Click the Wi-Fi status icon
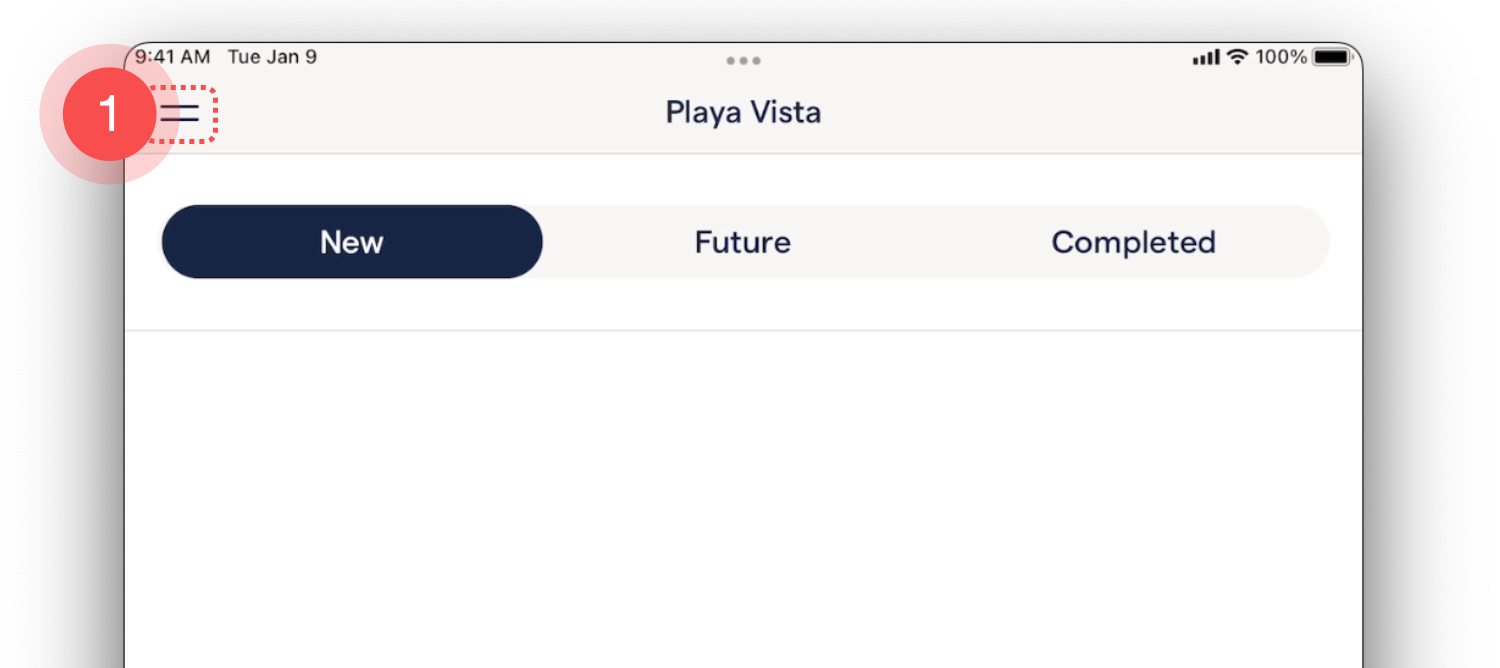 tap(1238, 57)
